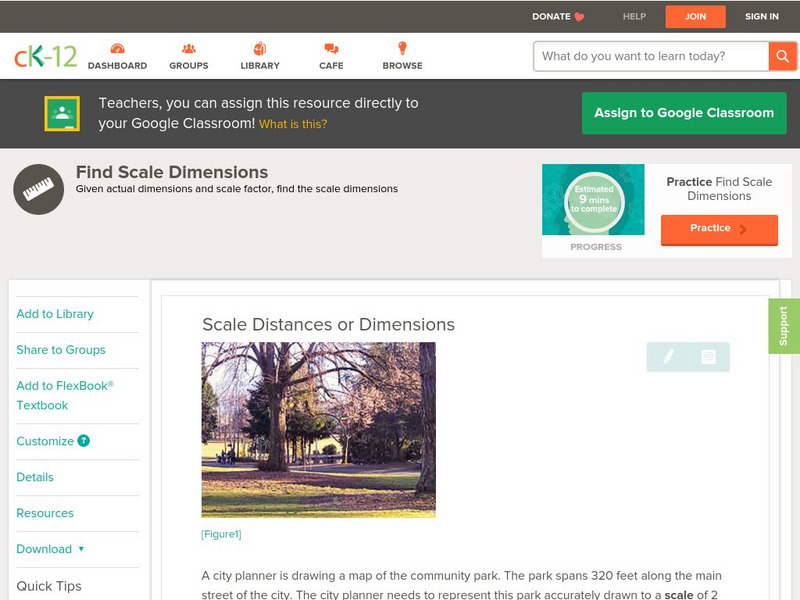Click the CK-12 logo

[45, 57]
